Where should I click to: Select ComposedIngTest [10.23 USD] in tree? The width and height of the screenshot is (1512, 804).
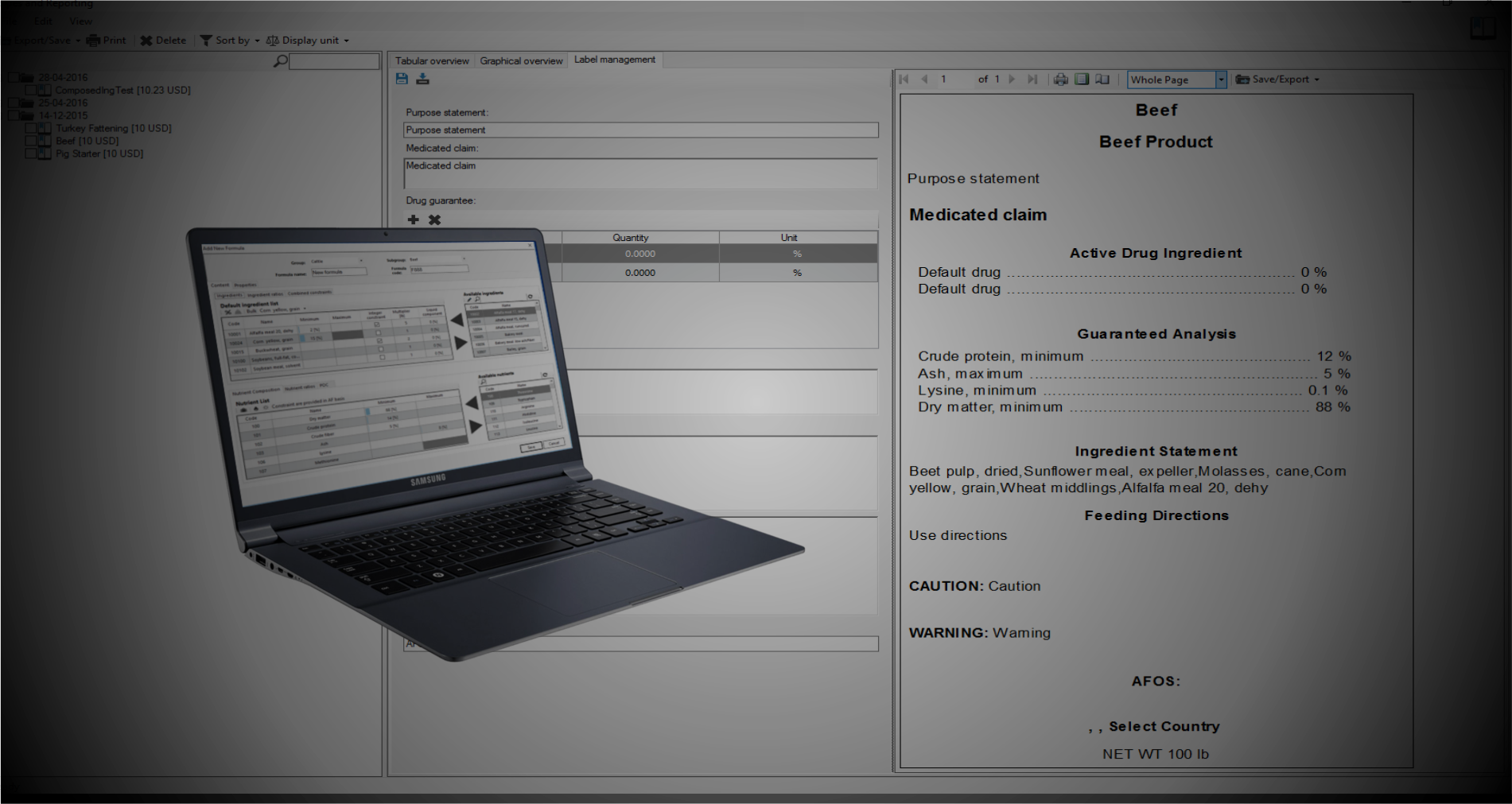(122, 91)
